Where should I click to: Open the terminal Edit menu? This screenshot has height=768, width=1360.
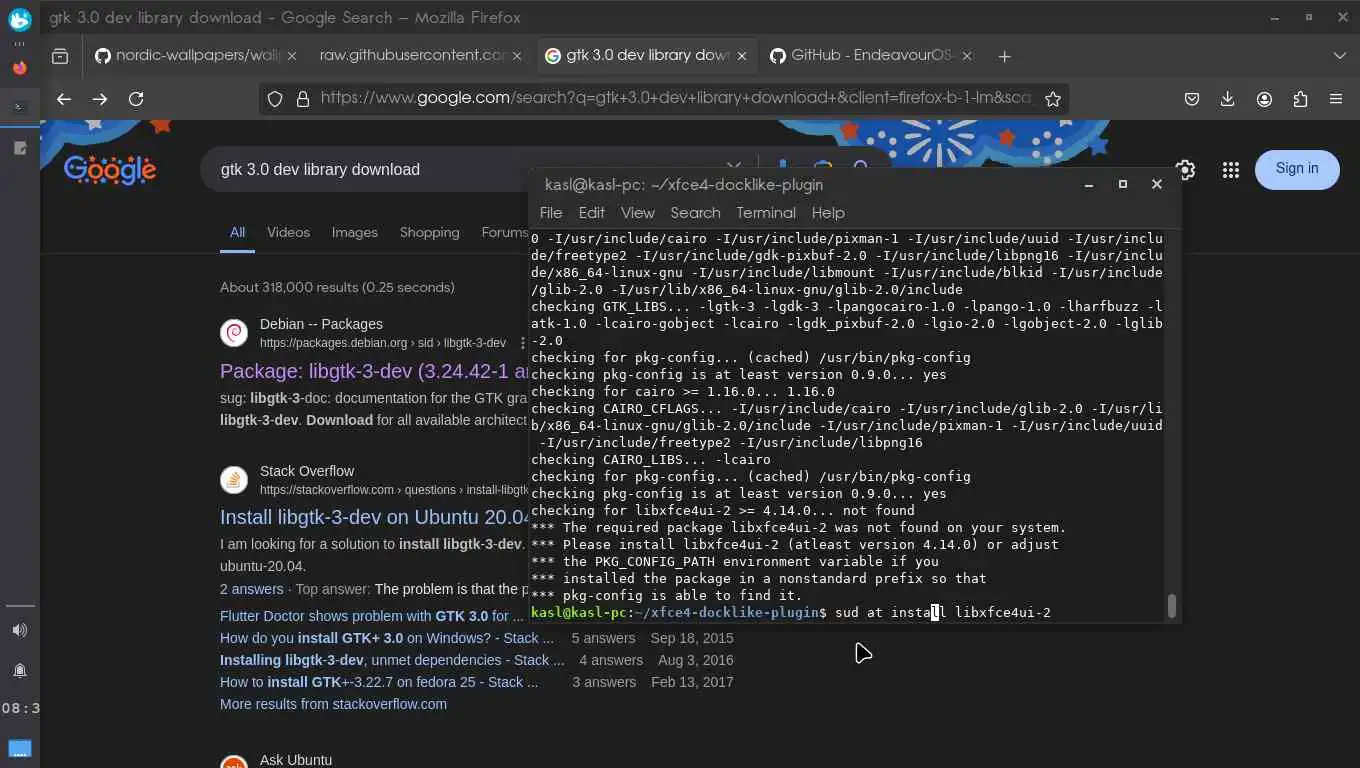592,213
